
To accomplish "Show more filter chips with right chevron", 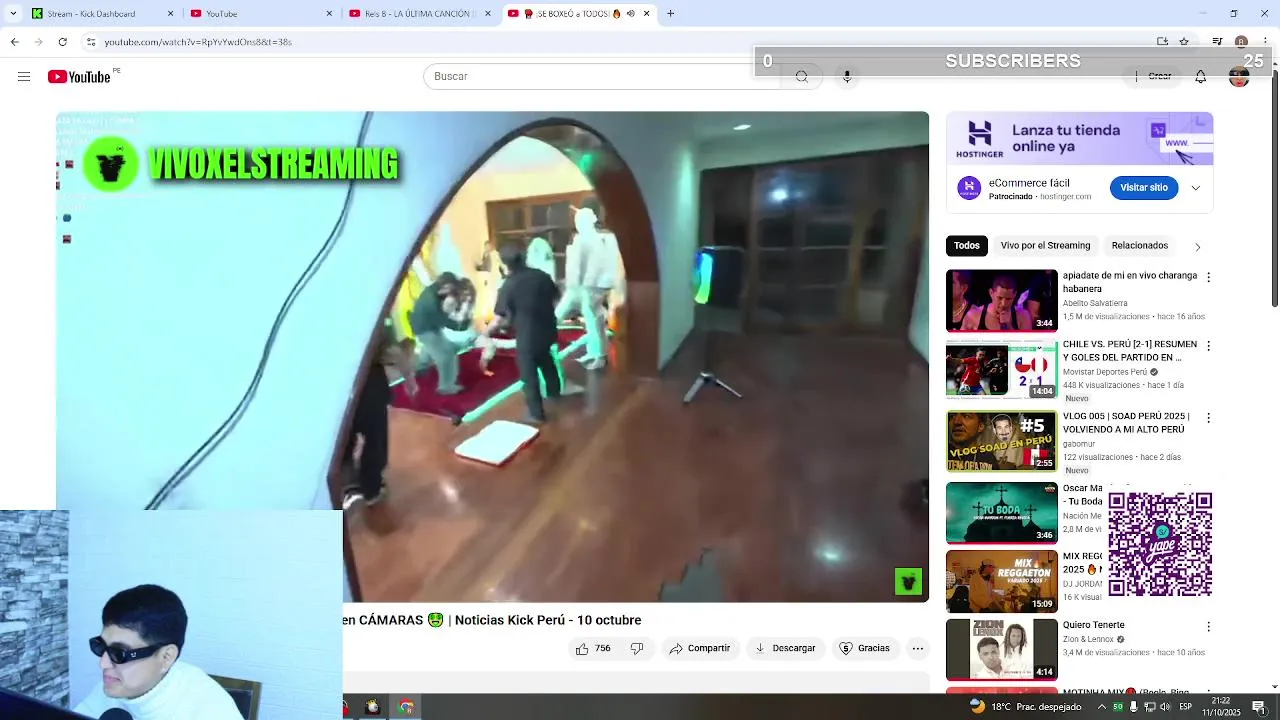I will tap(1197, 246).
